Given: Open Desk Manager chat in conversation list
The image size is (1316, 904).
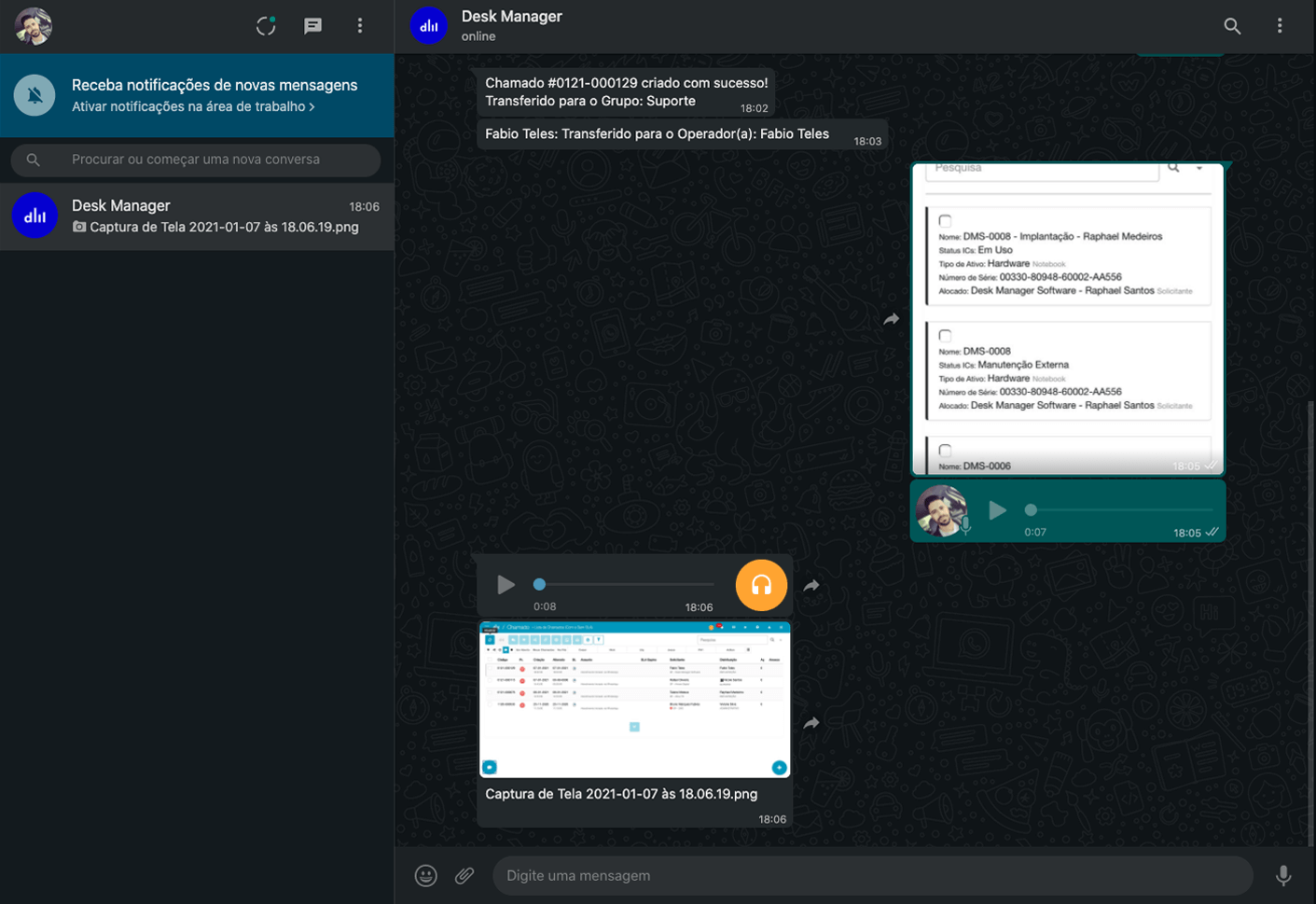Looking at the screenshot, I should 197,216.
